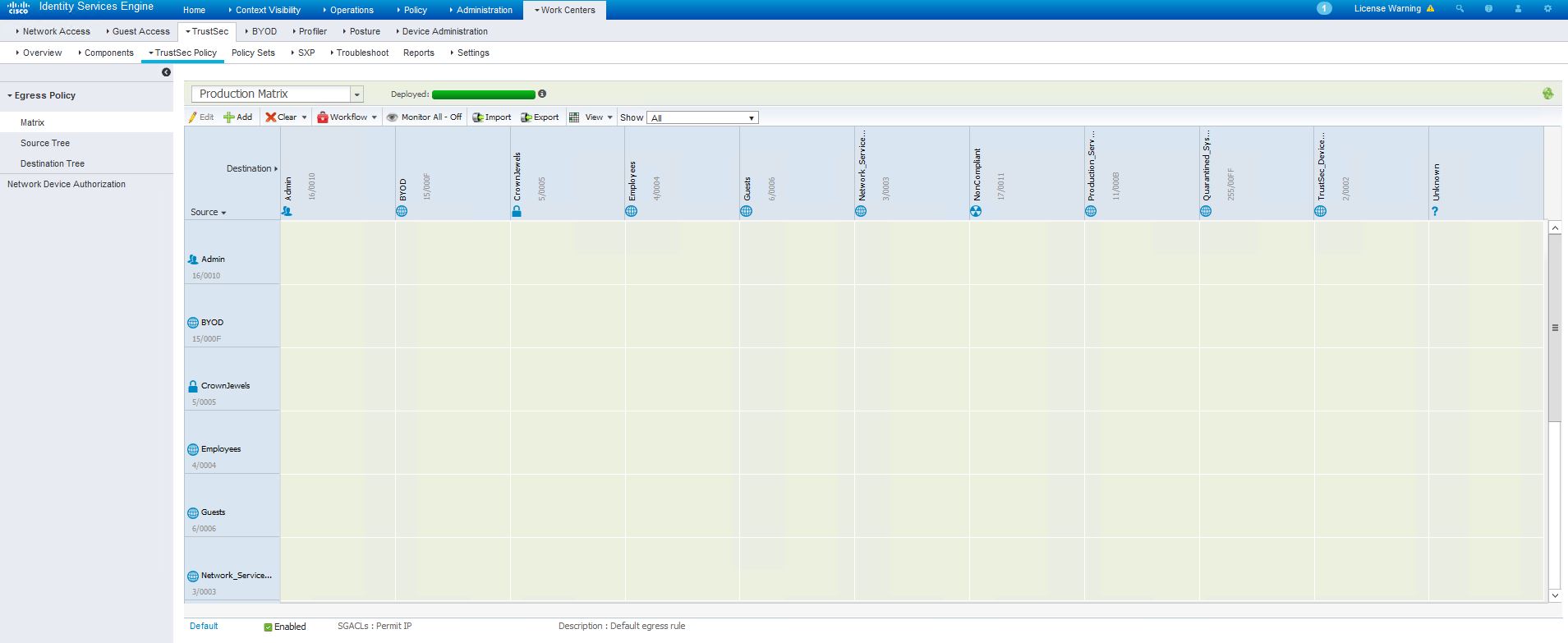Click Unknown destination question mark icon

1435,211
